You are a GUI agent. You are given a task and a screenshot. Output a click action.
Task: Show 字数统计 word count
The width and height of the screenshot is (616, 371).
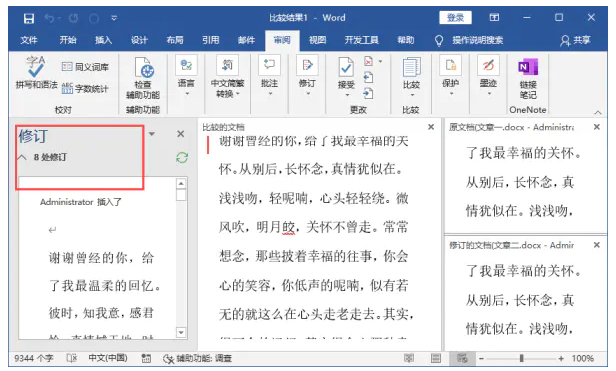point(85,89)
